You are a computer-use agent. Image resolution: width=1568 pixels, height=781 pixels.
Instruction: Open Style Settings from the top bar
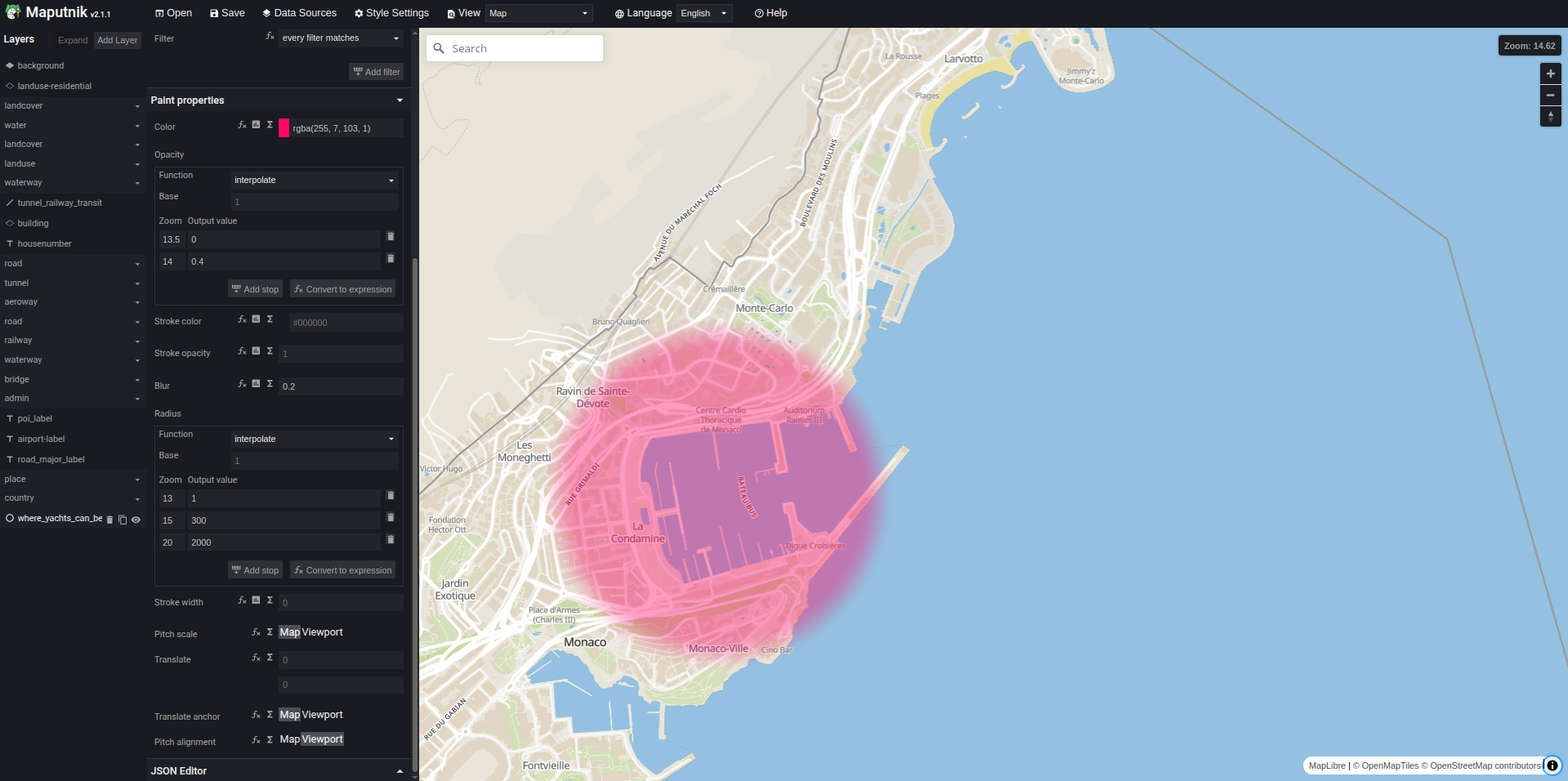coord(391,13)
